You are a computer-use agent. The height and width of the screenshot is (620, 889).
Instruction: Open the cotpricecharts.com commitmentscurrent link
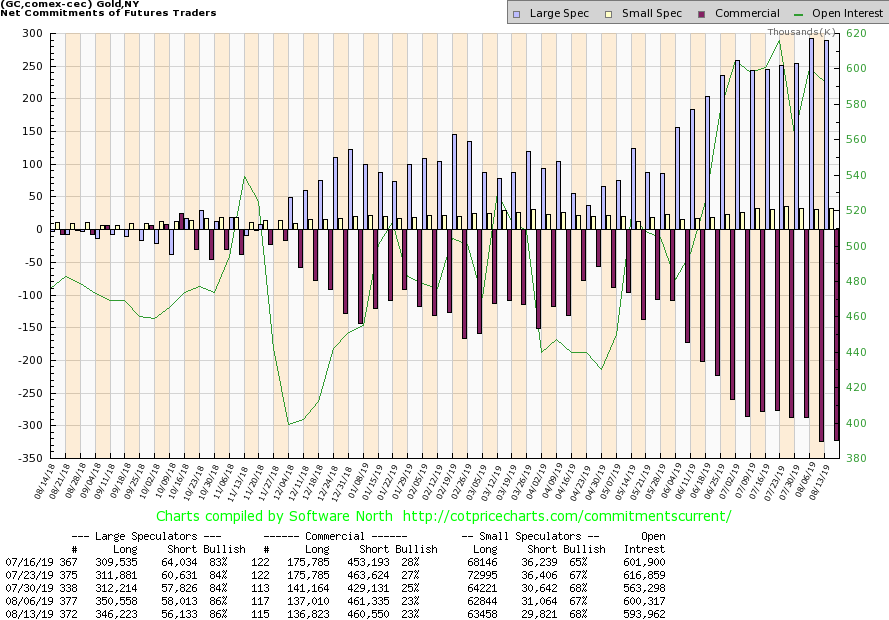(x=568, y=516)
